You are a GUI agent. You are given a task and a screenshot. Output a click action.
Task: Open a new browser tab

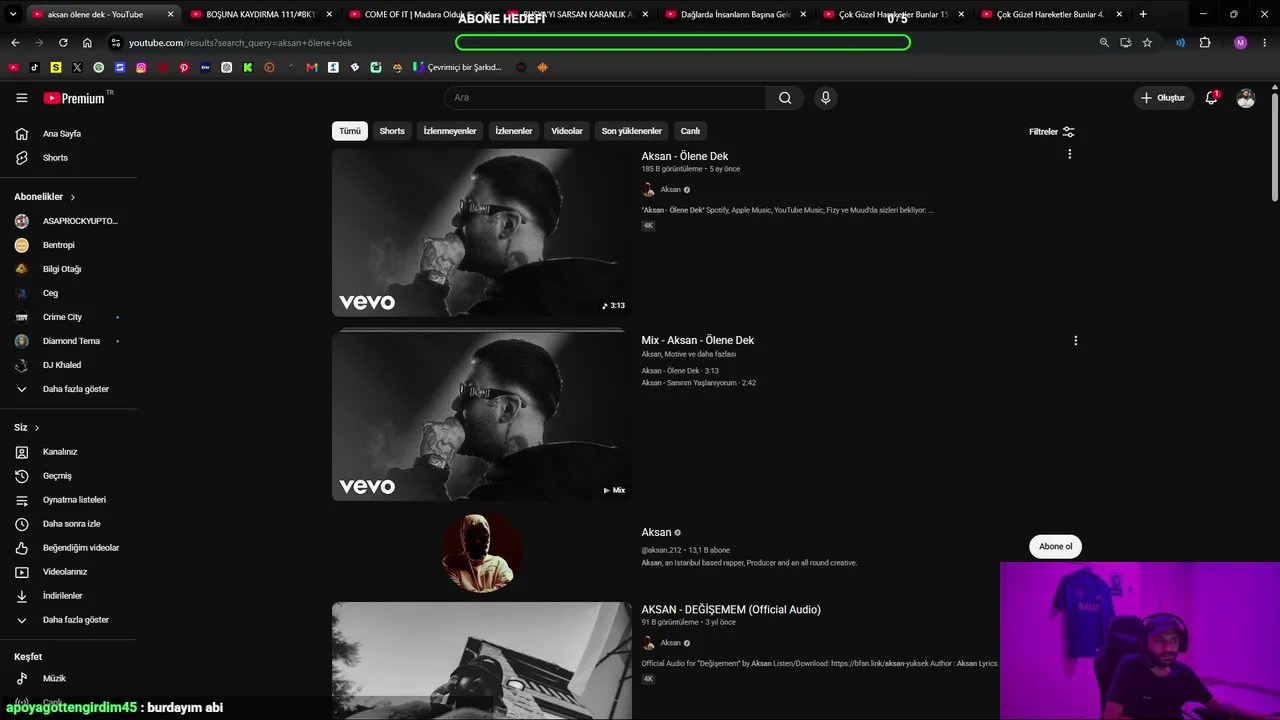click(x=1143, y=14)
